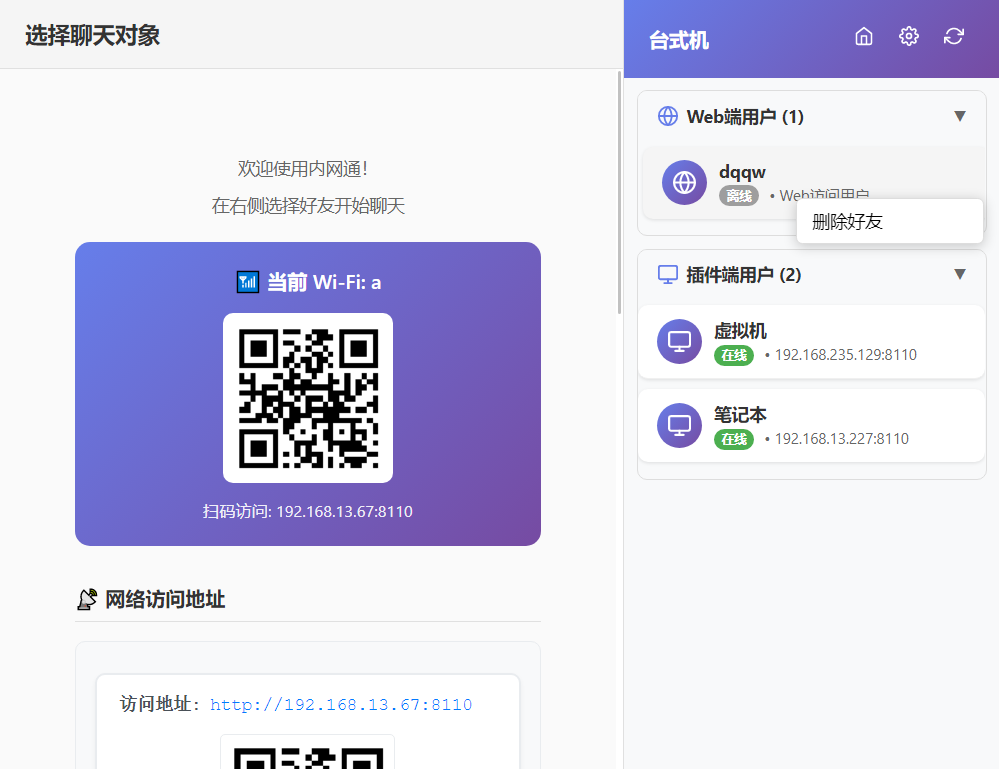Open settings via the gear icon
Screen dimensions: 999x769
coord(909,36)
